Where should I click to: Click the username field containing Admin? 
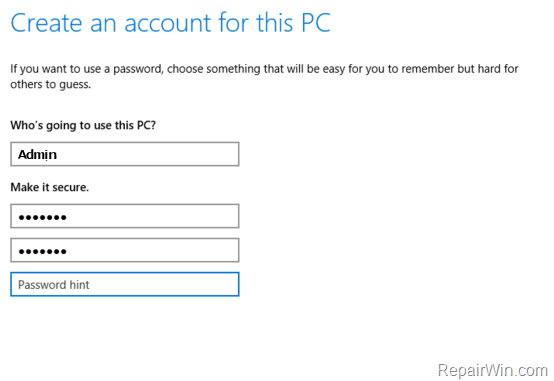click(125, 154)
